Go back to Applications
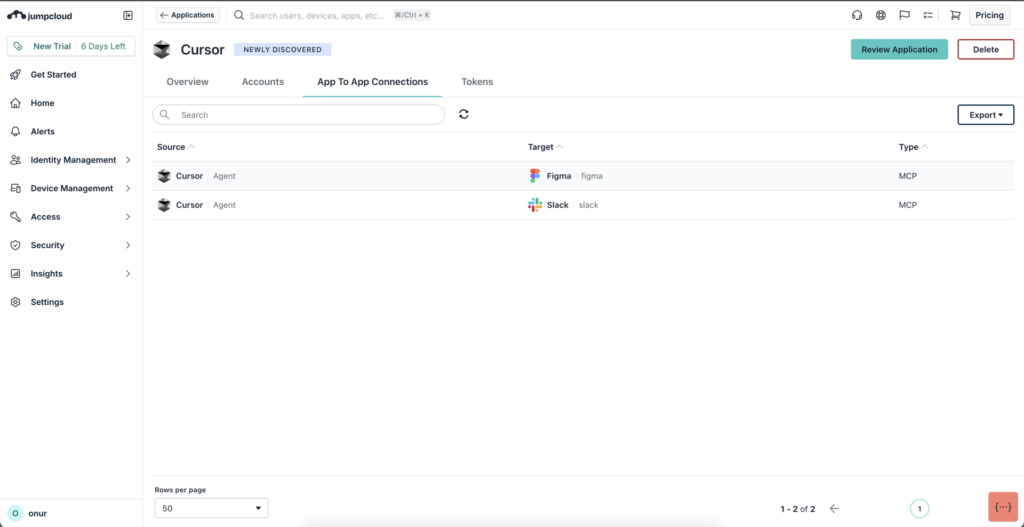The width and height of the screenshot is (1024, 527). (187, 15)
